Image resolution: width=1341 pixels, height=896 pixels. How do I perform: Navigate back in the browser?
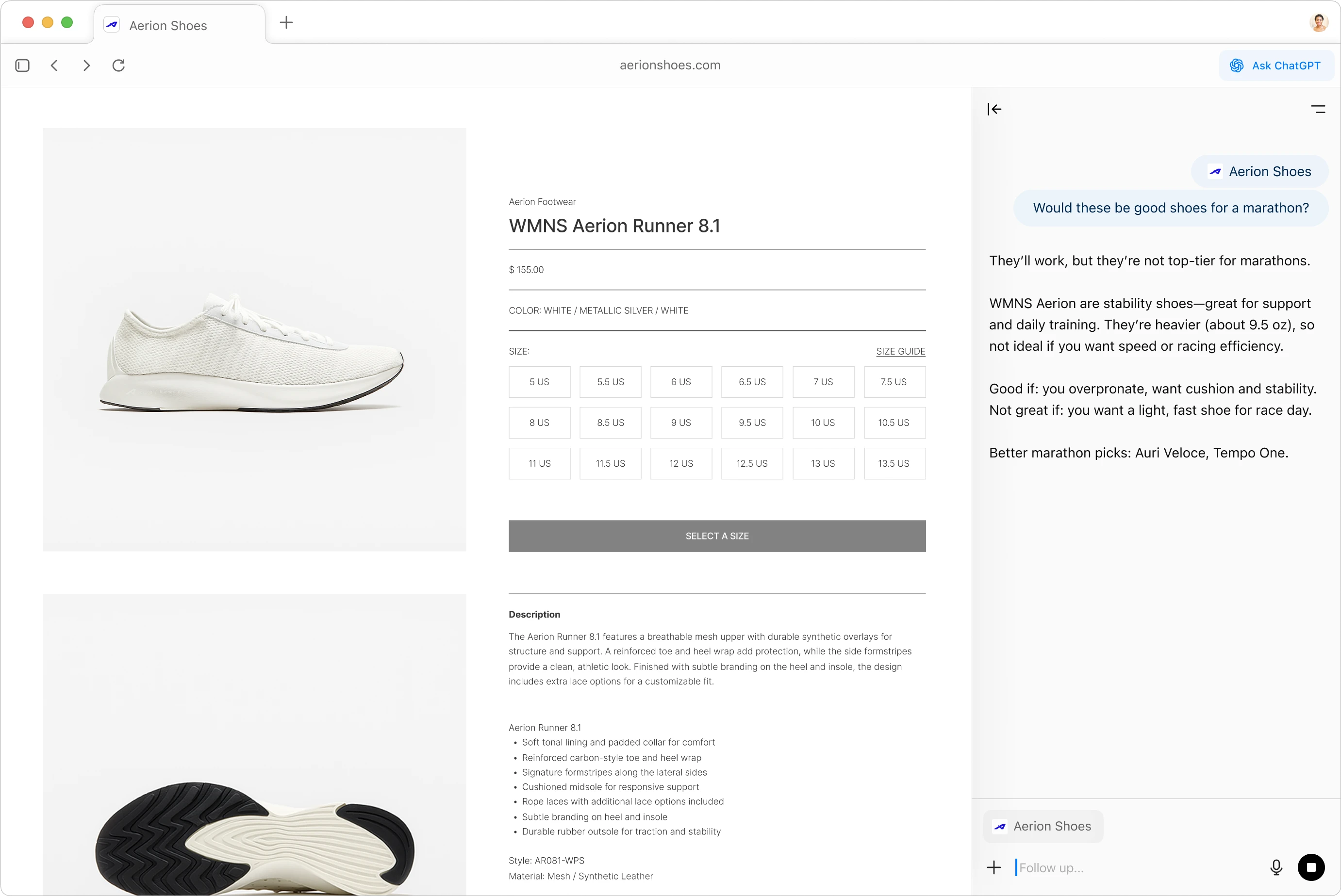click(54, 65)
